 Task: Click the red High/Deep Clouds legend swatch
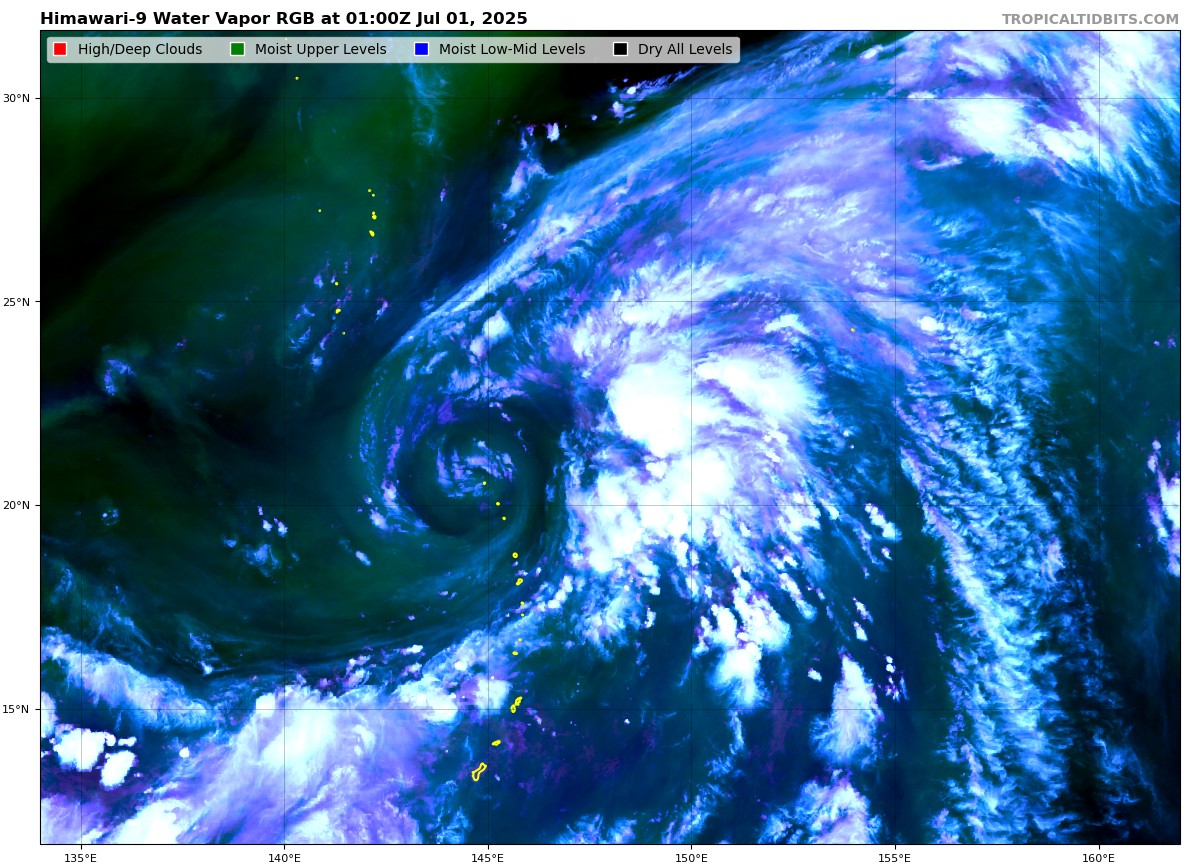tap(60, 49)
